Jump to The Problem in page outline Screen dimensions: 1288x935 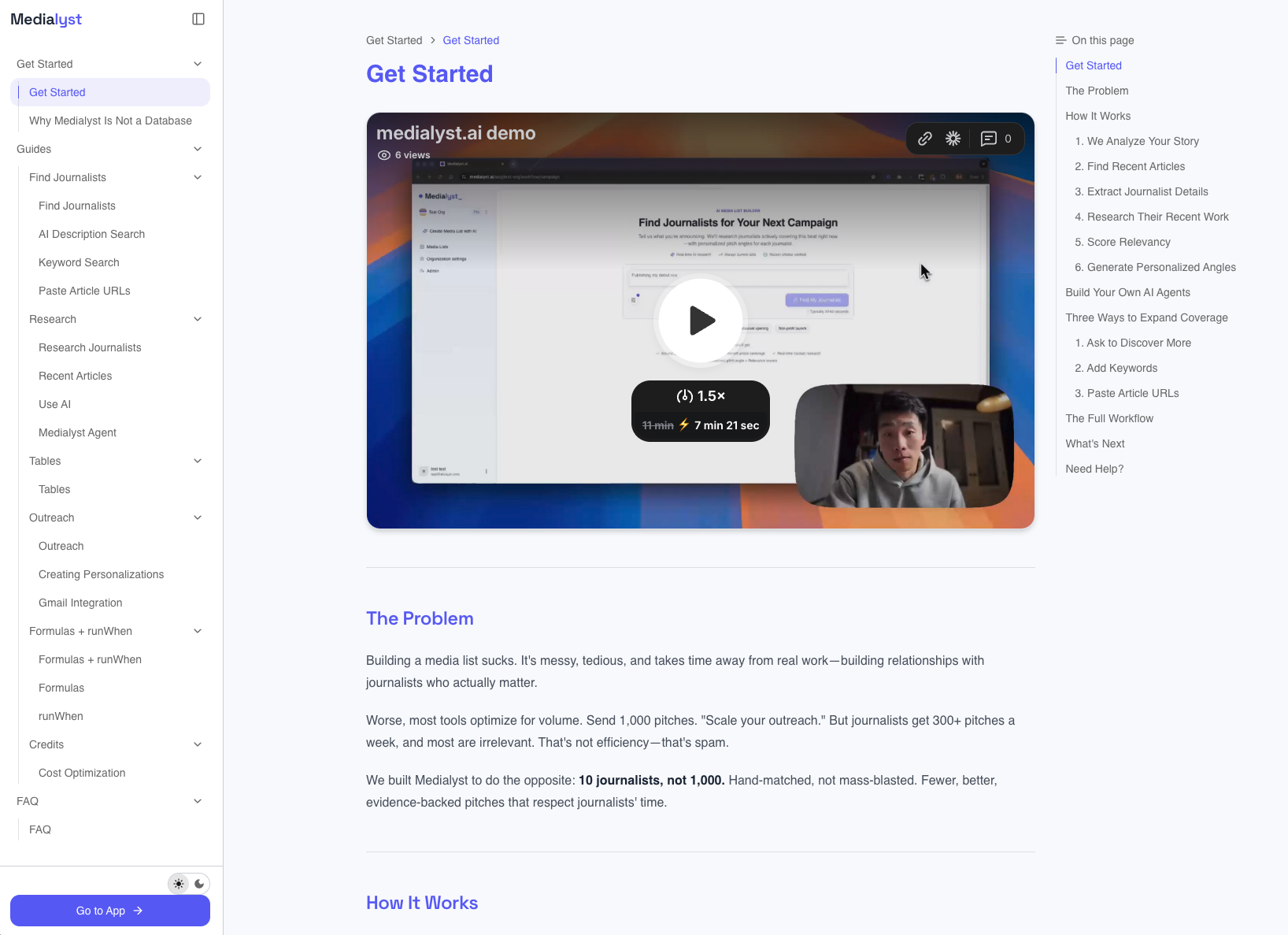(1097, 91)
